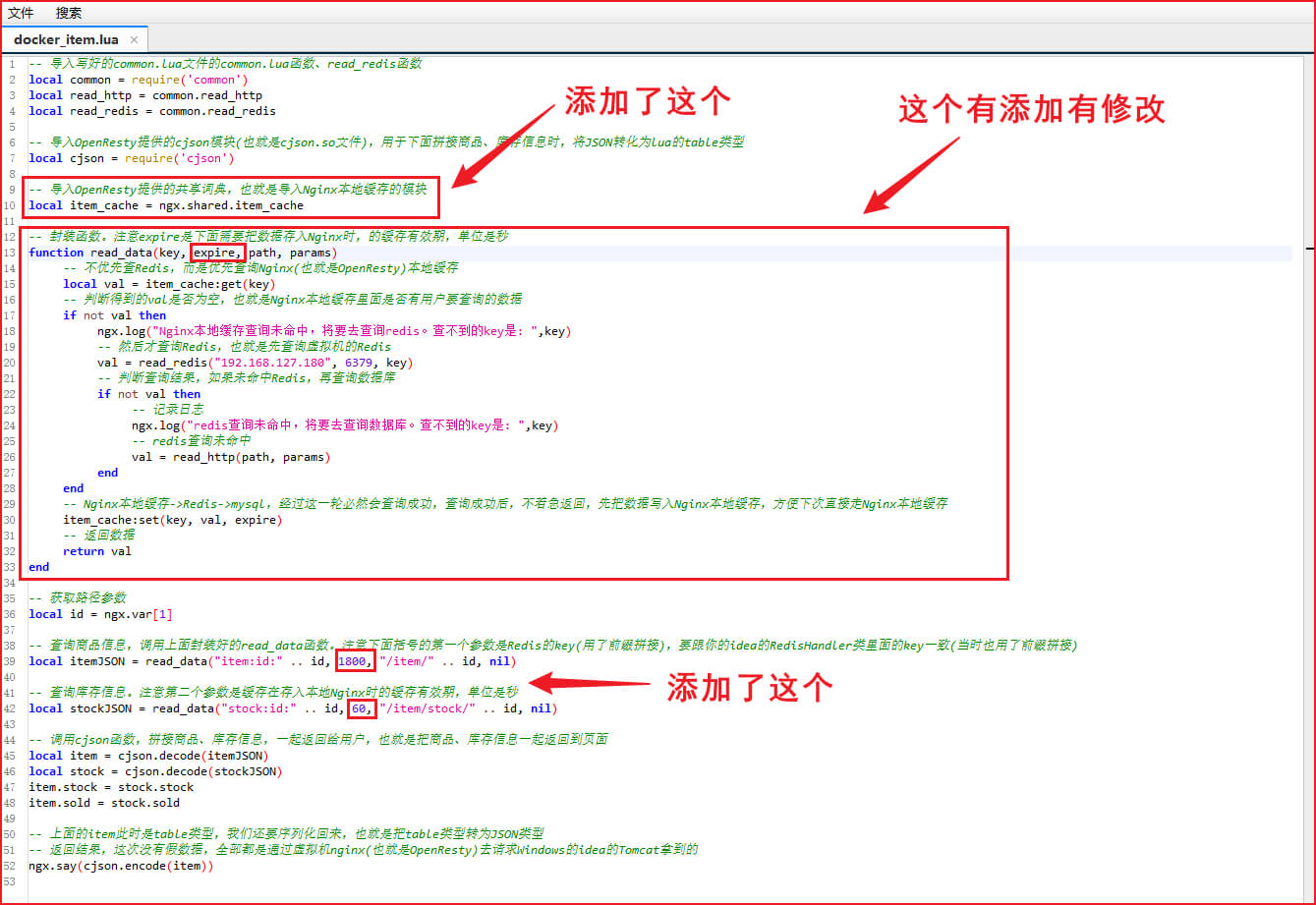Click the line 12 comment starting "-- 封装函数"
The image size is (1316, 905).
tap(268, 237)
